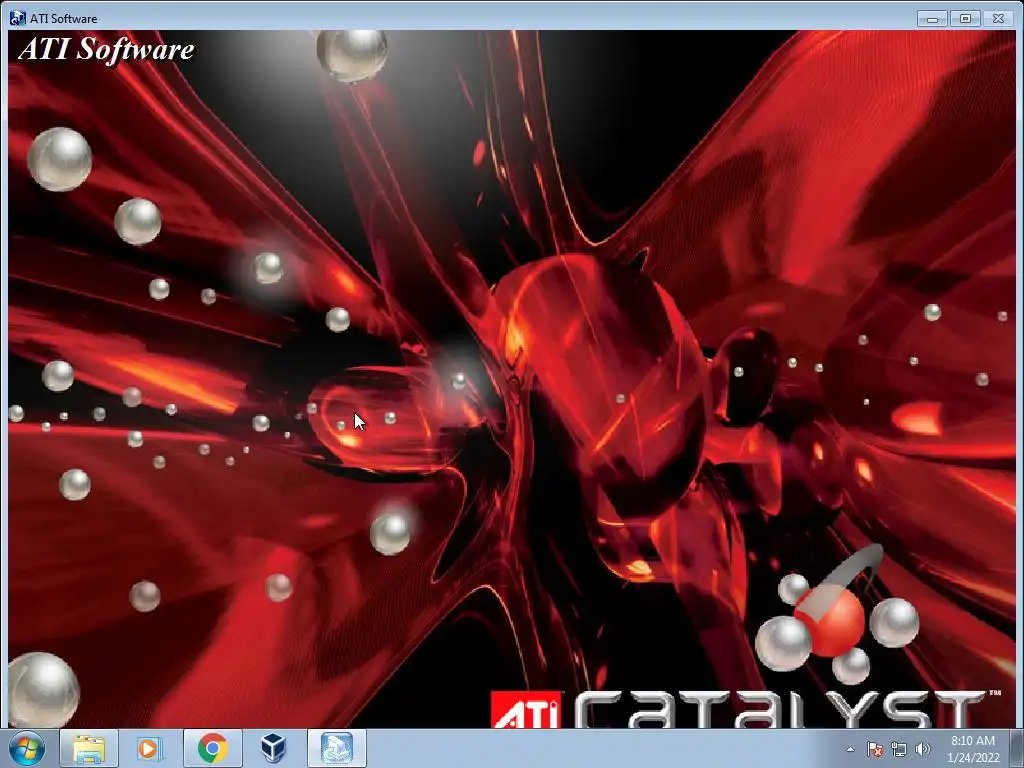Select the ATI Software installer taskbar button
This screenshot has width=1024, height=768.
point(336,748)
